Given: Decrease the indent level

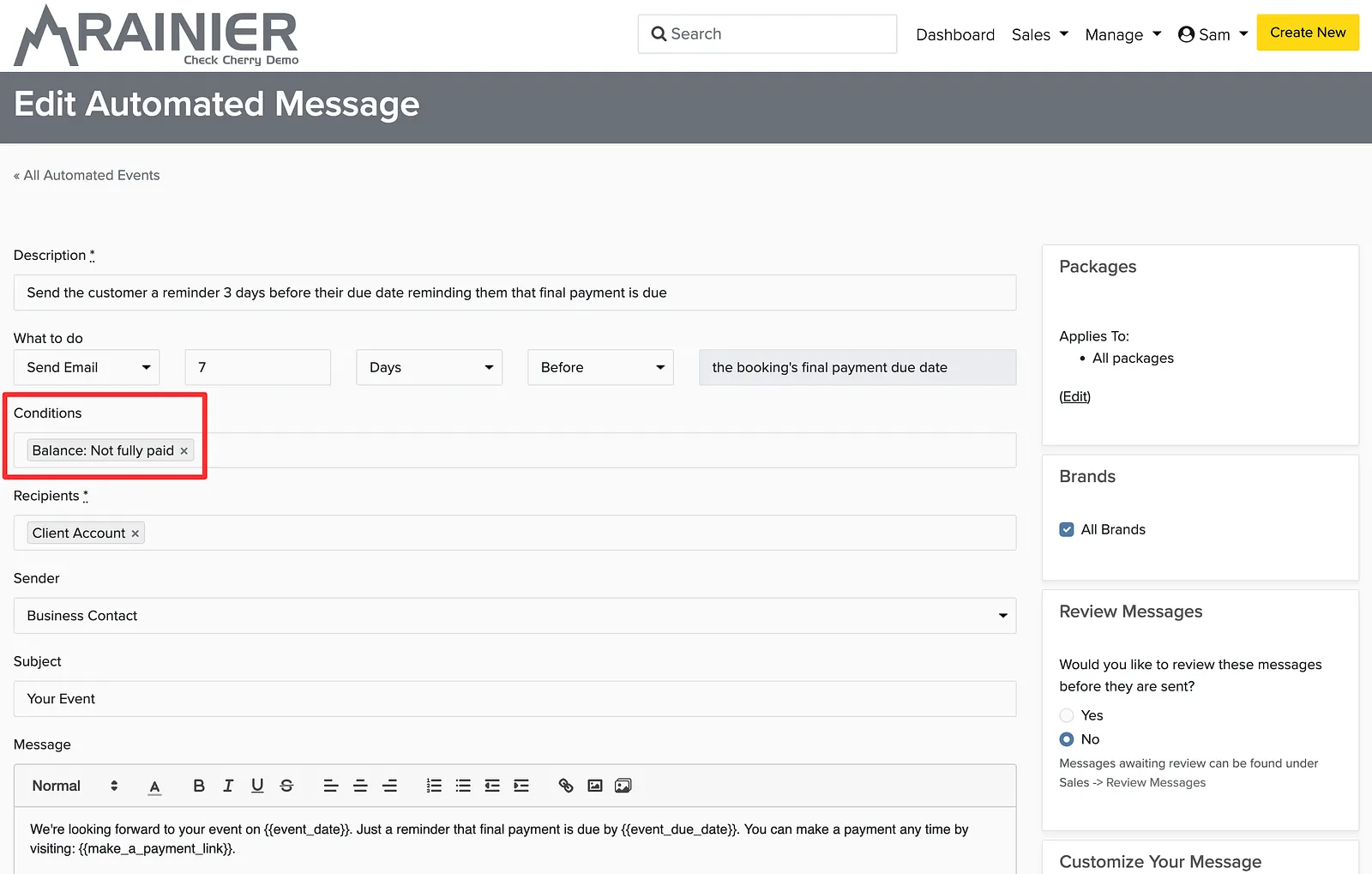Looking at the screenshot, I should click(492, 786).
